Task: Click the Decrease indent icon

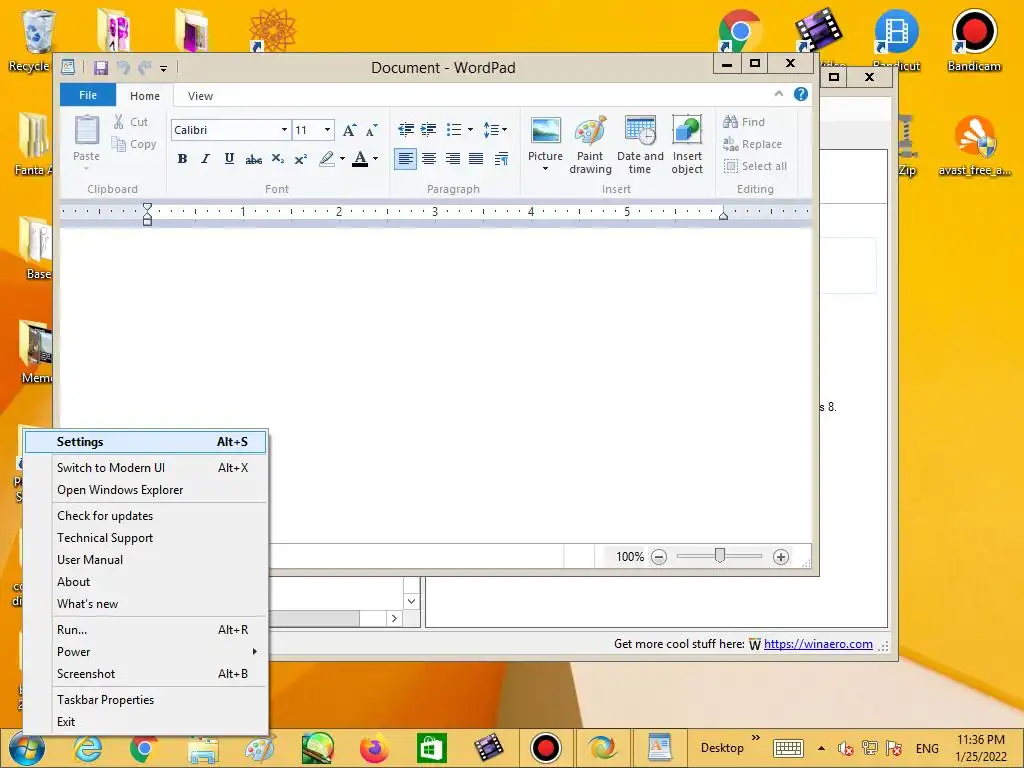Action: click(406, 130)
